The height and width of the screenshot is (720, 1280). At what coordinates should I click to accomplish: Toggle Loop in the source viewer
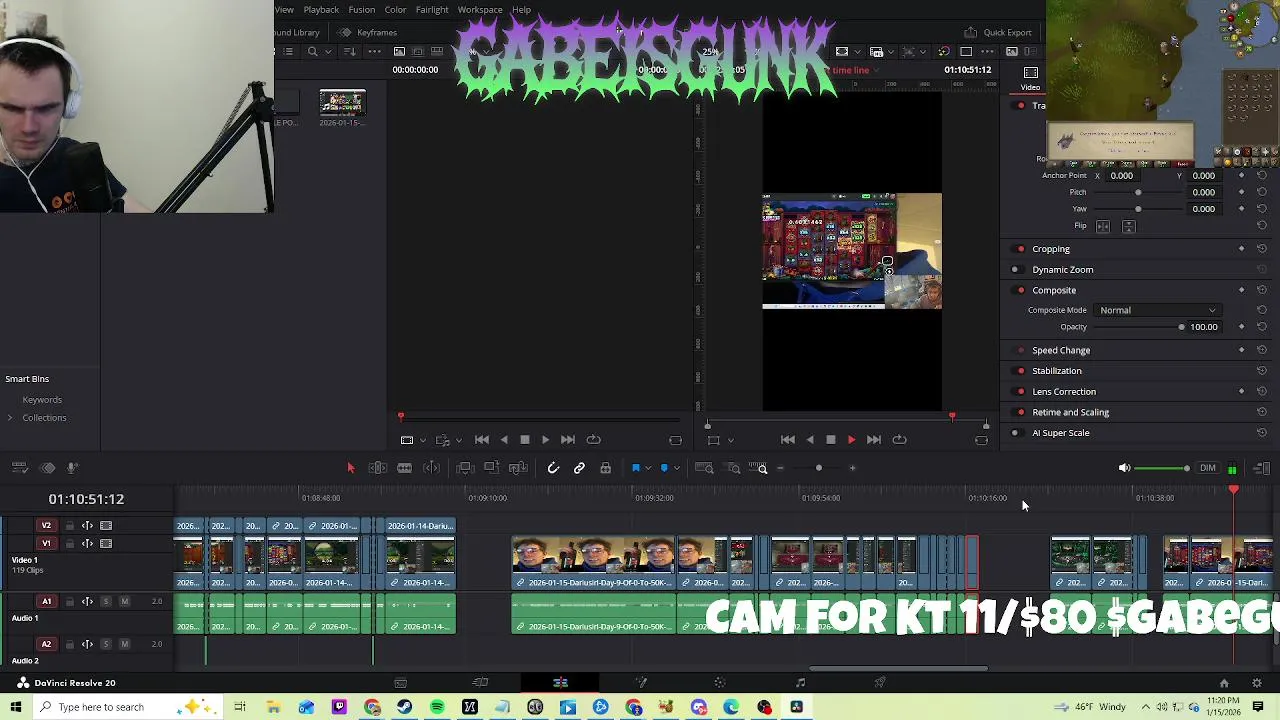[593, 440]
